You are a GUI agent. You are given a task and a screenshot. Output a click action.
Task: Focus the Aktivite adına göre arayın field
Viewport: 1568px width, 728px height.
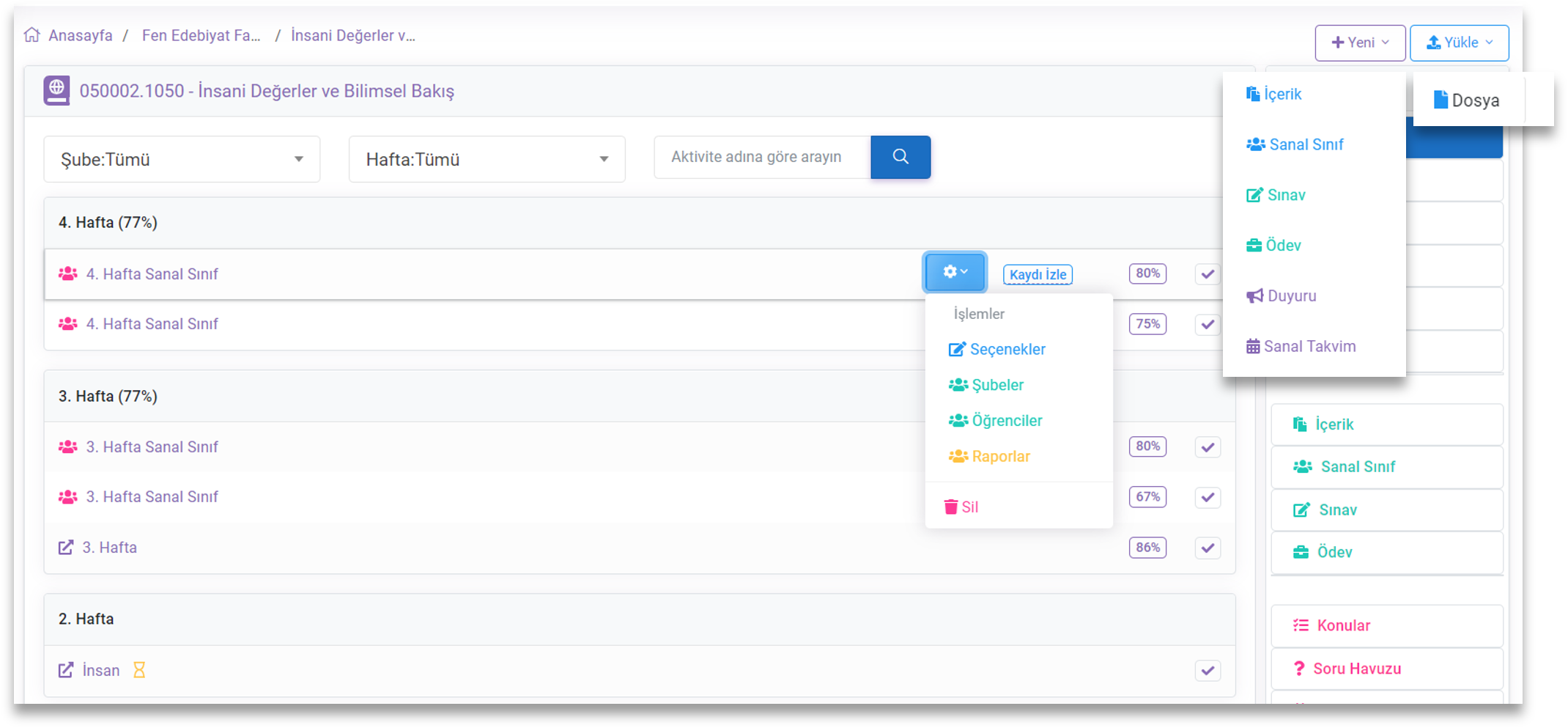762,157
